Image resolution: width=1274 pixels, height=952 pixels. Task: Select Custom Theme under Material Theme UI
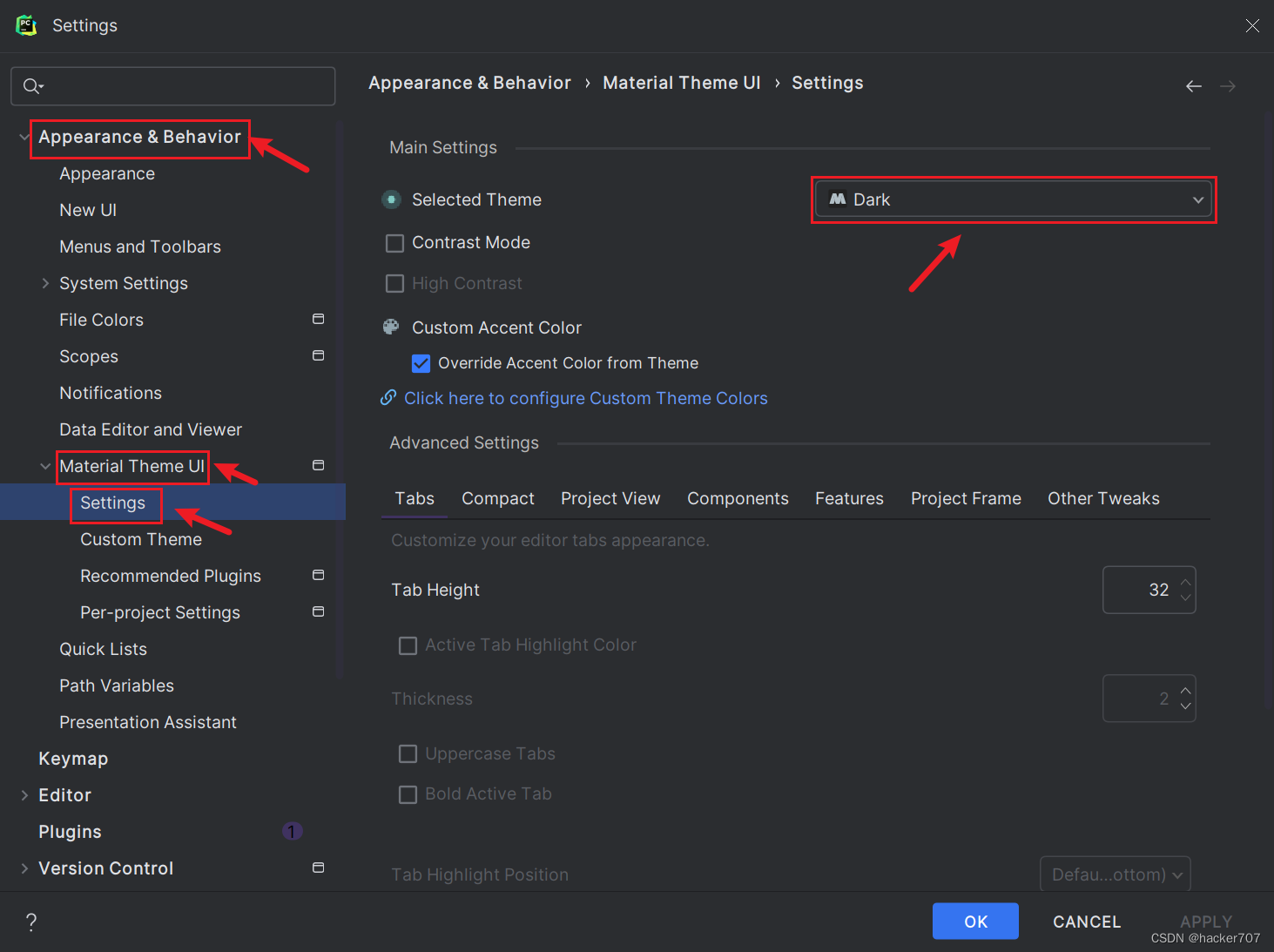pos(141,539)
